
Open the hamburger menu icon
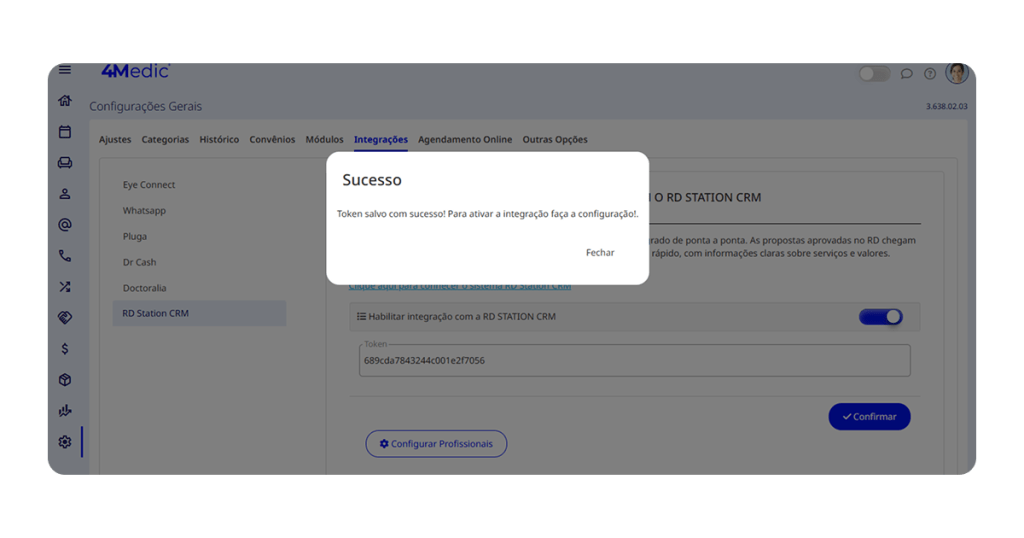(65, 70)
